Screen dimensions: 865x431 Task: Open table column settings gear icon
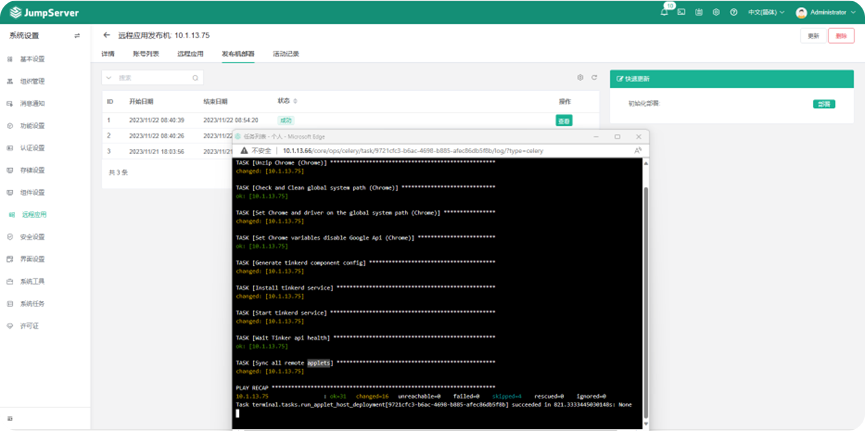580,78
